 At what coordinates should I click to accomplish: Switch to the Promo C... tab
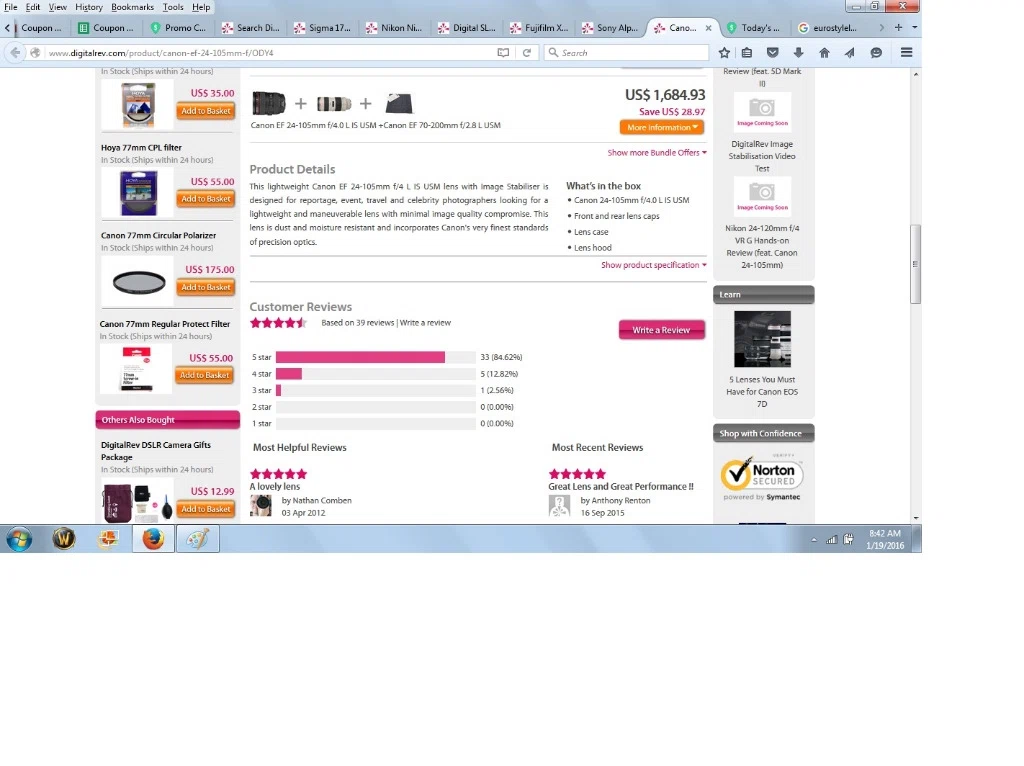(178, 28)
